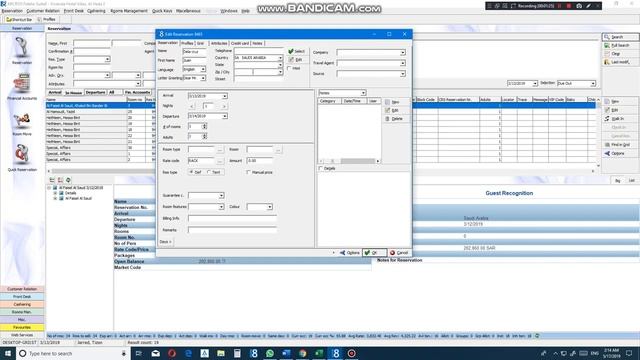The image size is (640, 360).
Task: Click Edit profile button beside Country field
Action: click(x=297, y=60)
